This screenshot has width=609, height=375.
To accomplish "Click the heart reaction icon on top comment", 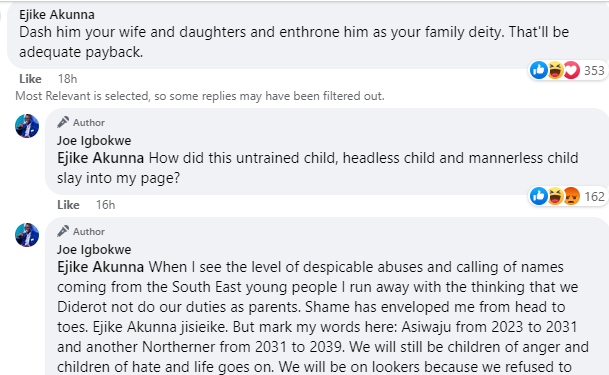I will 571,70.
